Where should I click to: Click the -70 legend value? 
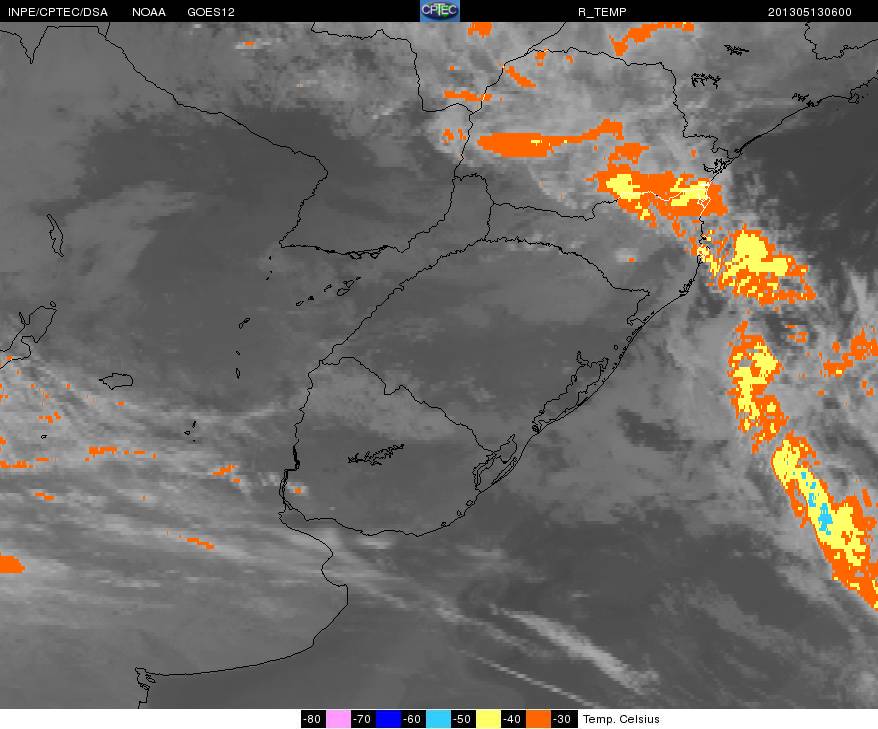363,719
